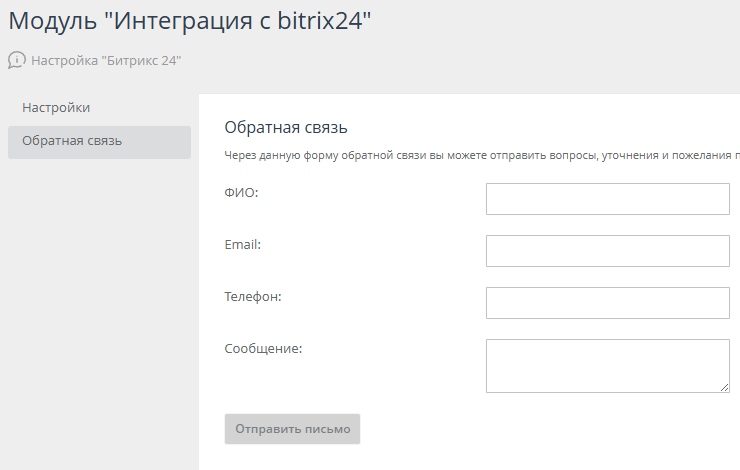Open the Настройка "Битрикс 24" link

point(106,60)
